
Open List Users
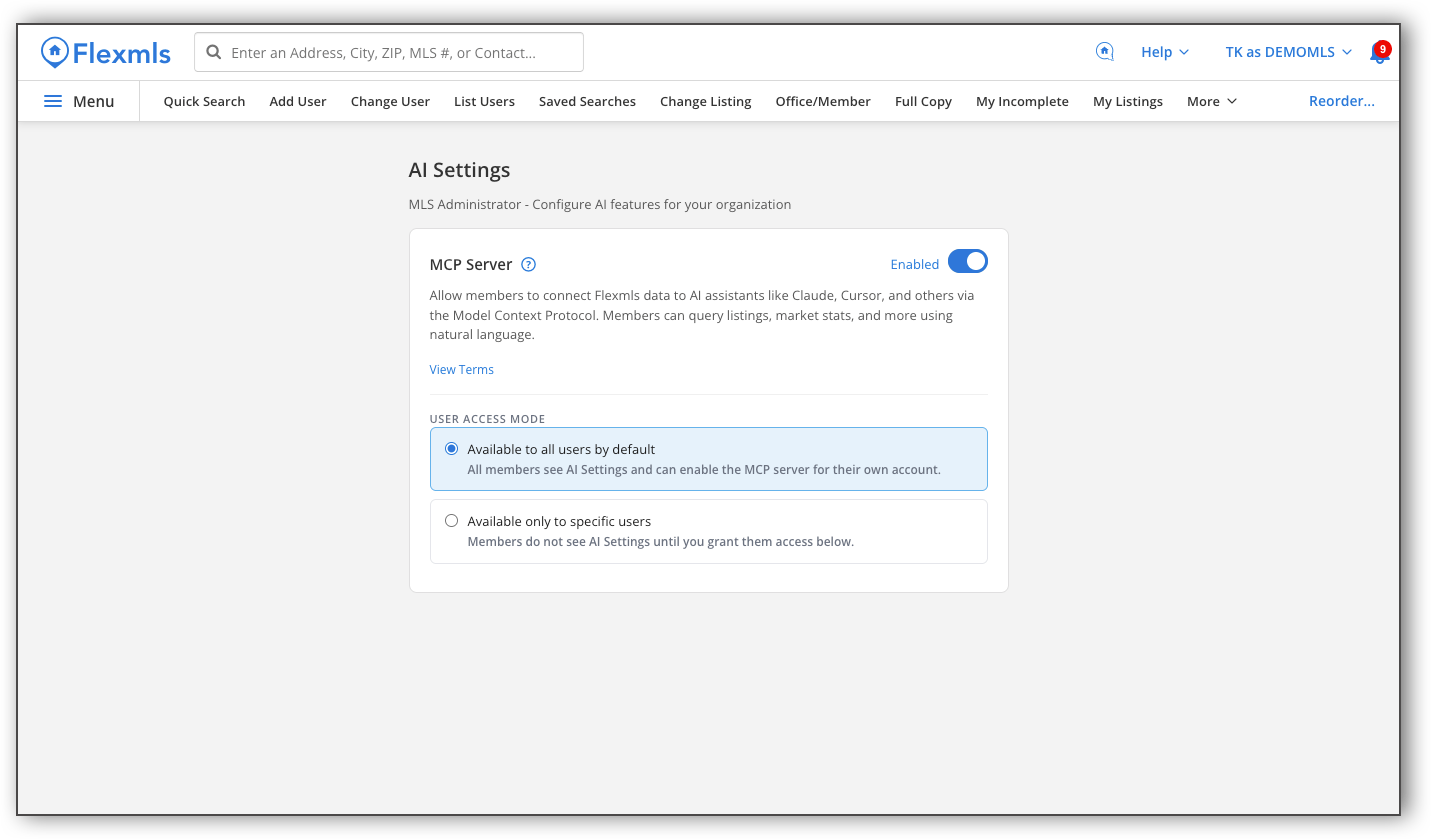pos(484,101)
